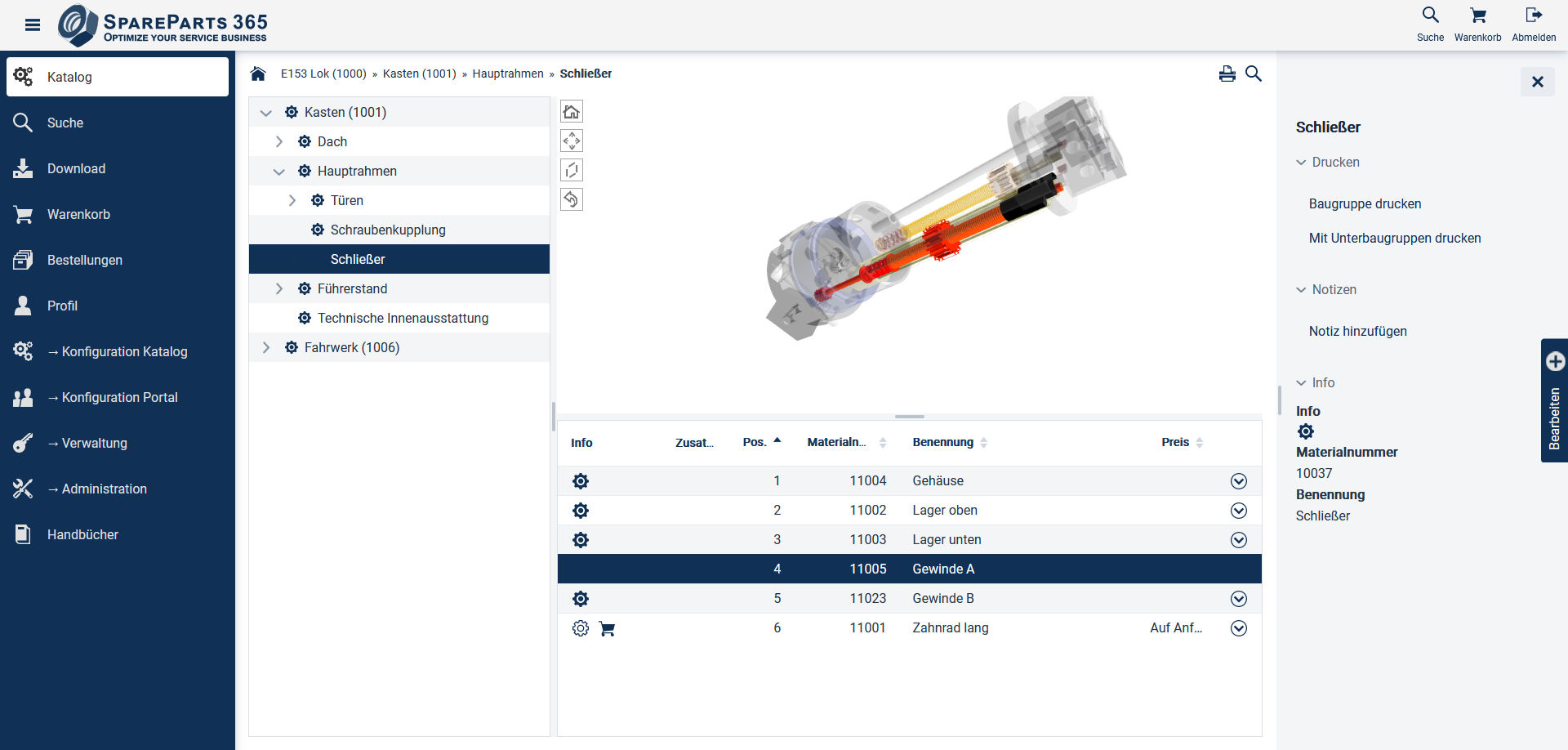Expand the Dach tree node

pyautogui.click(x=279, y=142)
